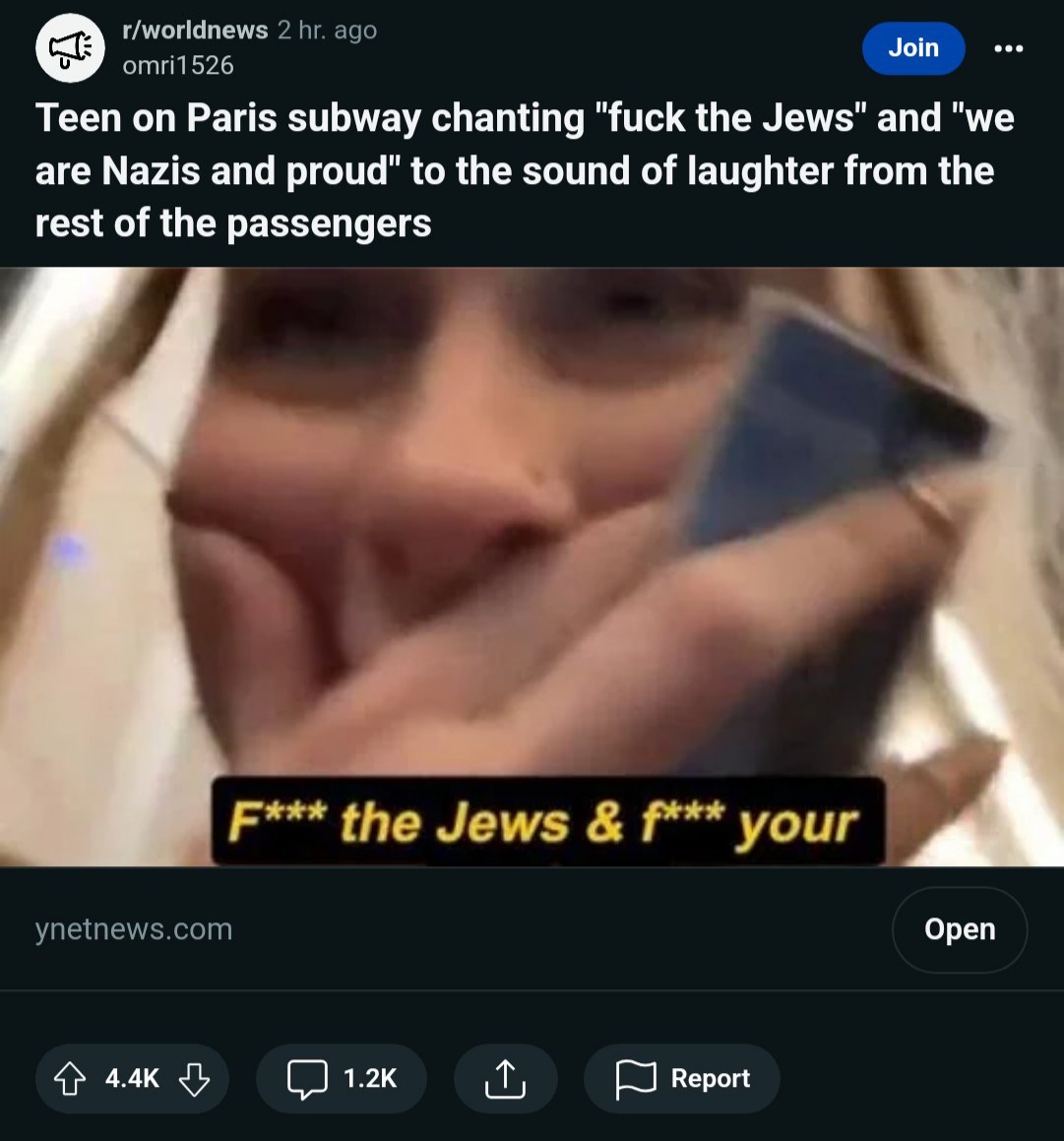Select the 4.4K vote score
The height and width of the screenshot is (1141, 1064).
132,1078
